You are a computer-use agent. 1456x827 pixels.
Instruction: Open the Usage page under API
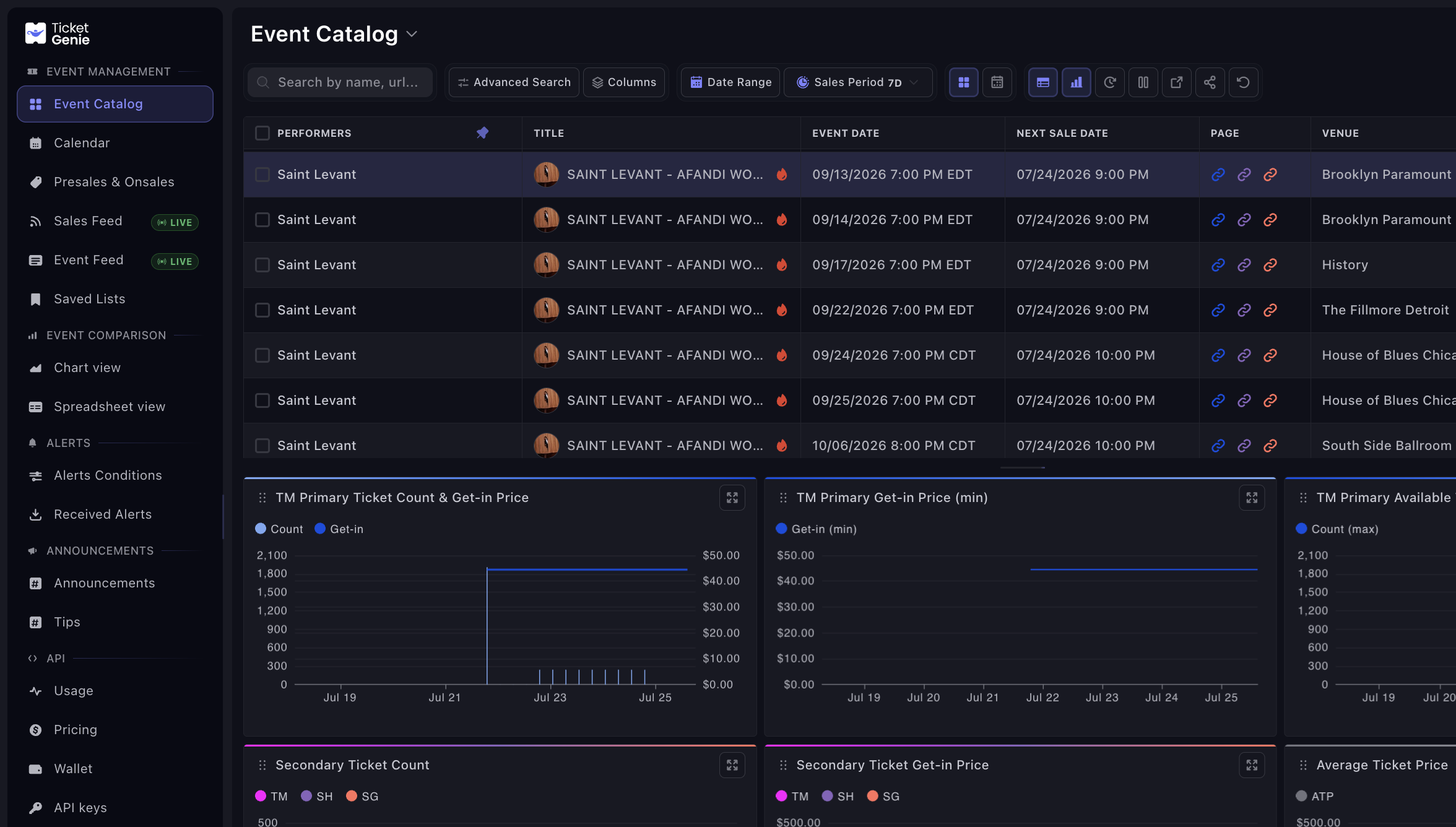click(115, 691)
